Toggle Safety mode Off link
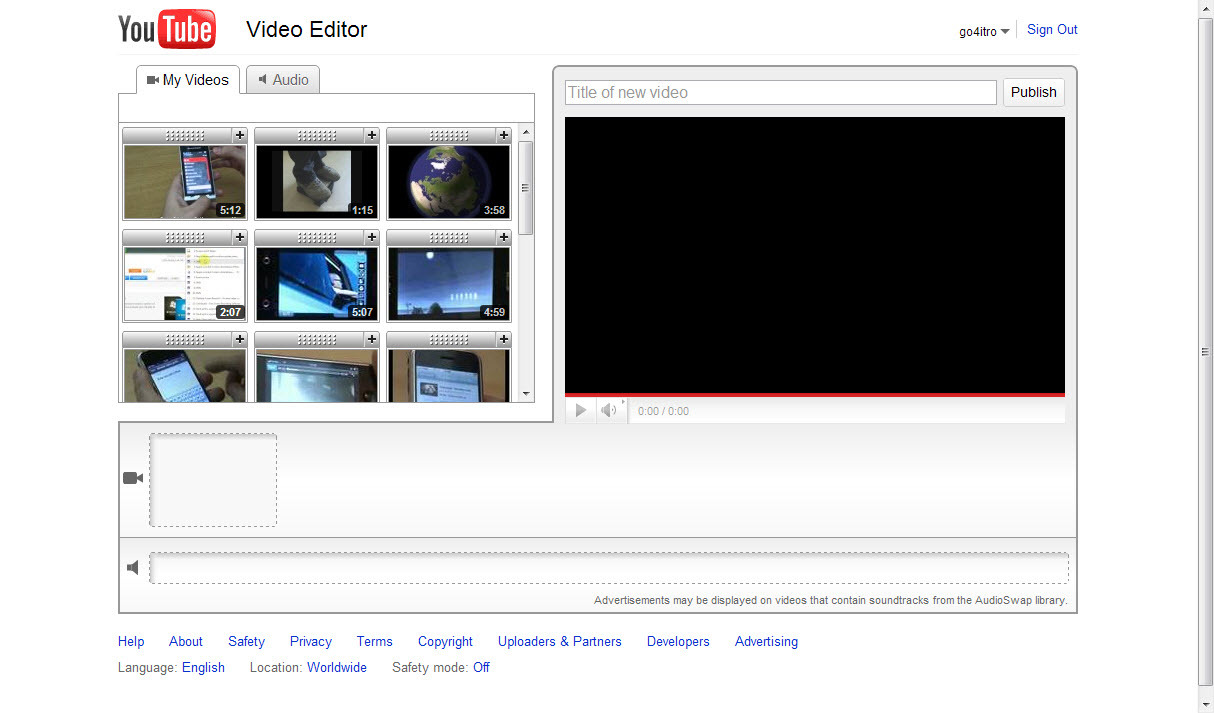The image size is (1214, 713). click(481, 667)
